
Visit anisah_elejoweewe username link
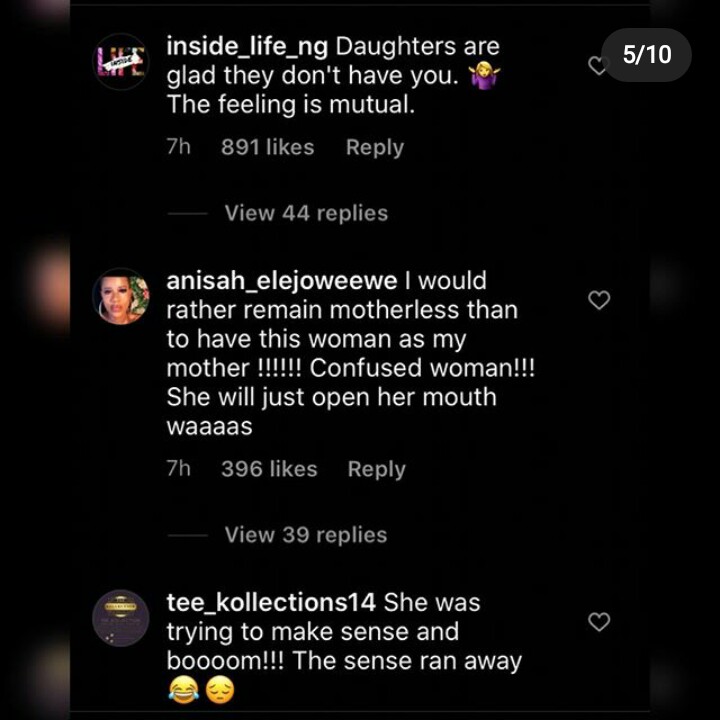point(281,281)
